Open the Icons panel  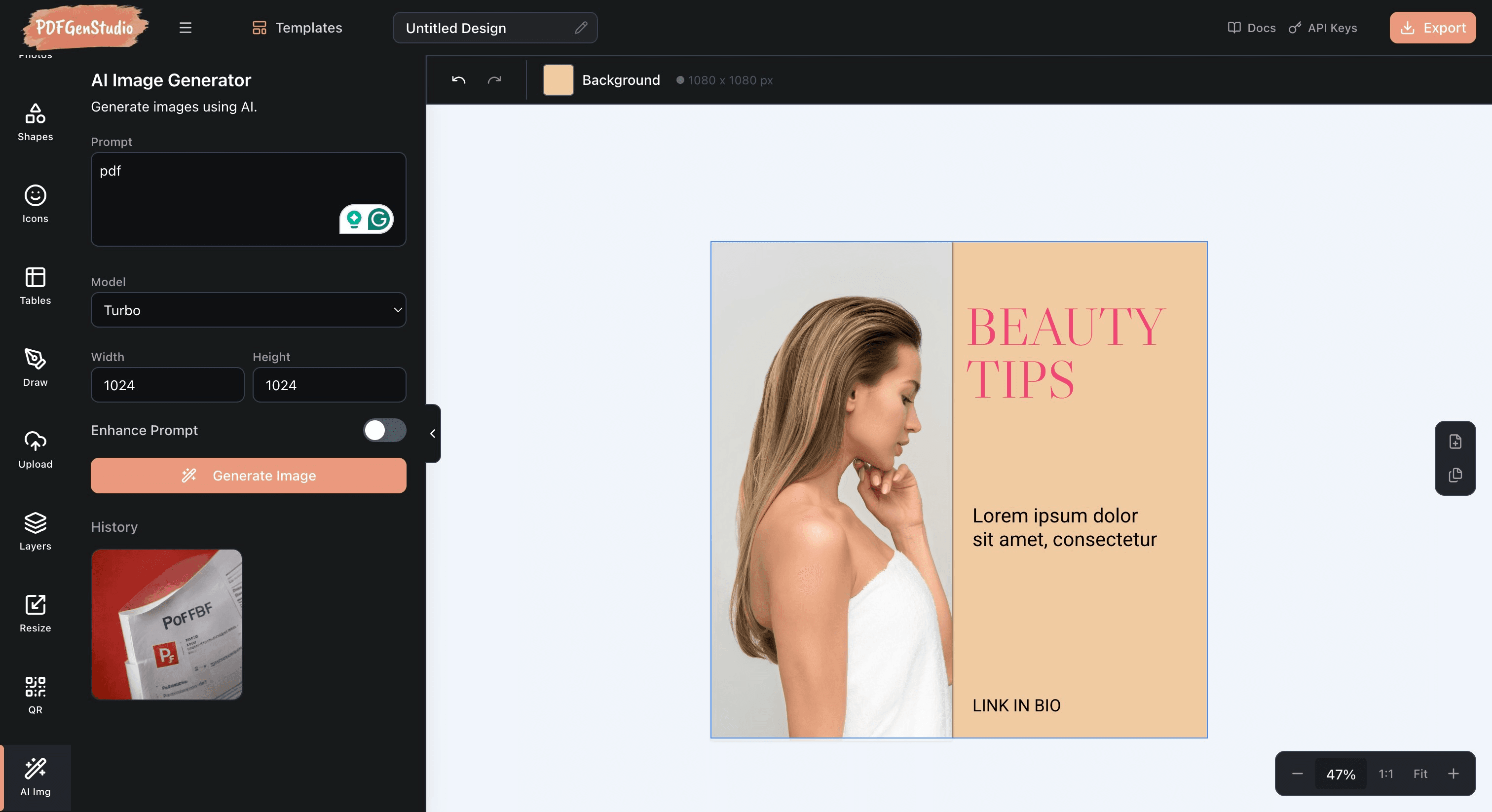[36, 204]
